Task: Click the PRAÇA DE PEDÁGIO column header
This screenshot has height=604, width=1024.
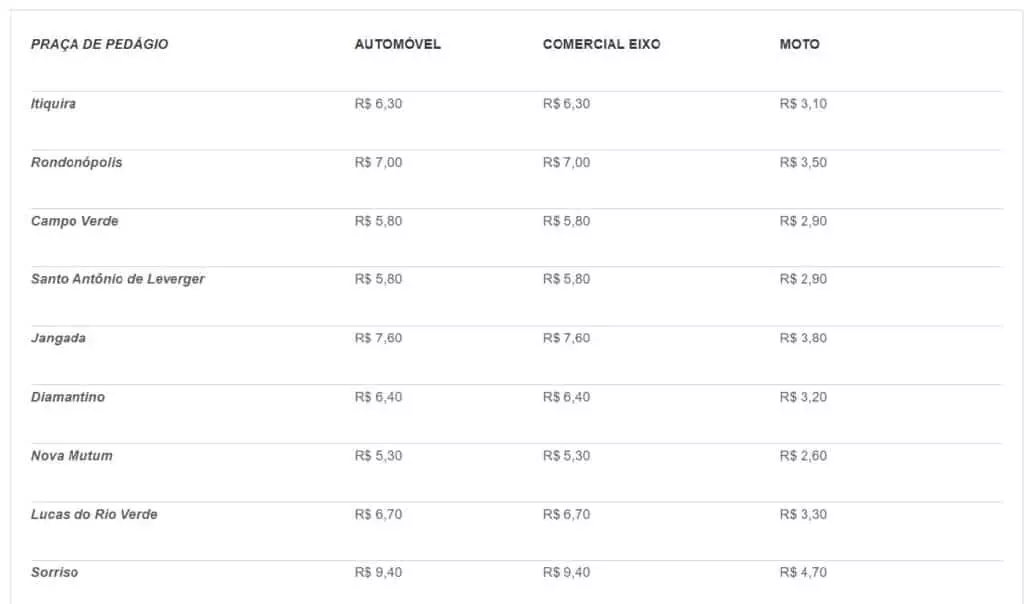Action: [99, 44]
